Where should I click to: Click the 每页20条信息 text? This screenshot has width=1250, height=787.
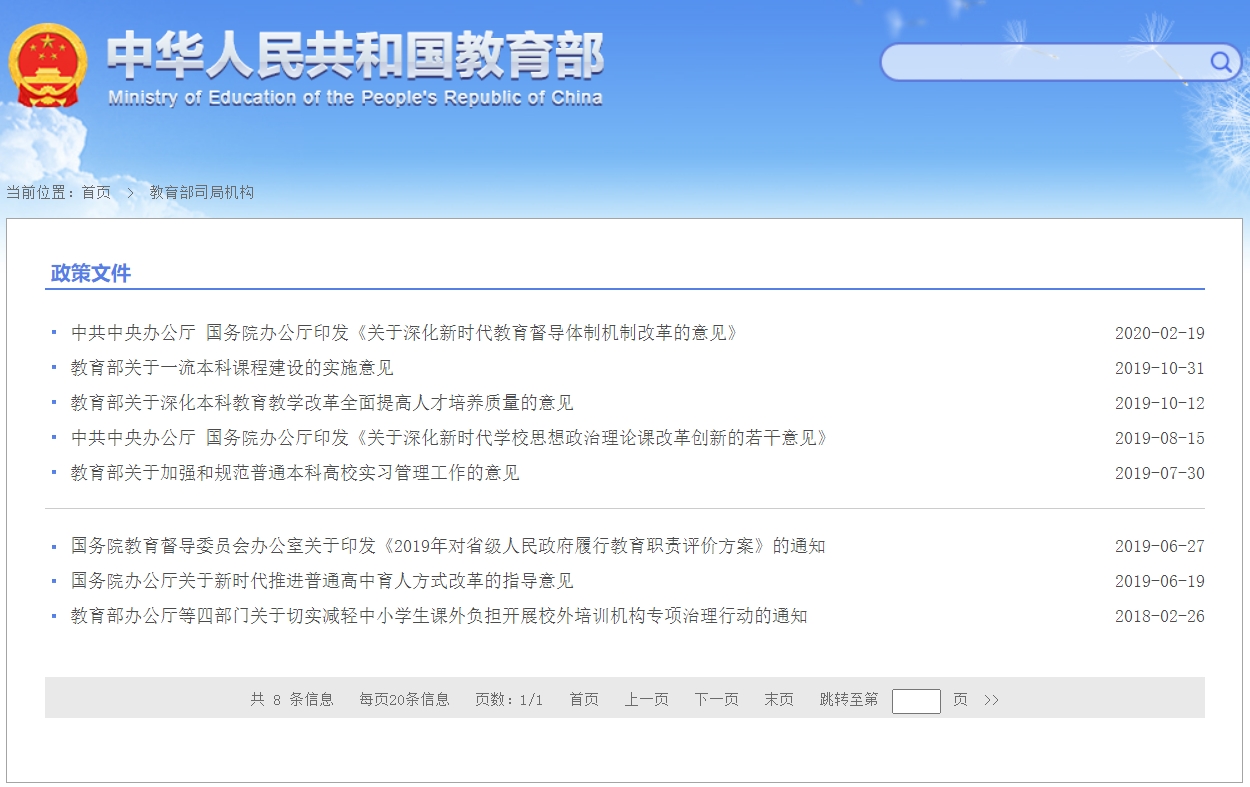pos(405,700)
